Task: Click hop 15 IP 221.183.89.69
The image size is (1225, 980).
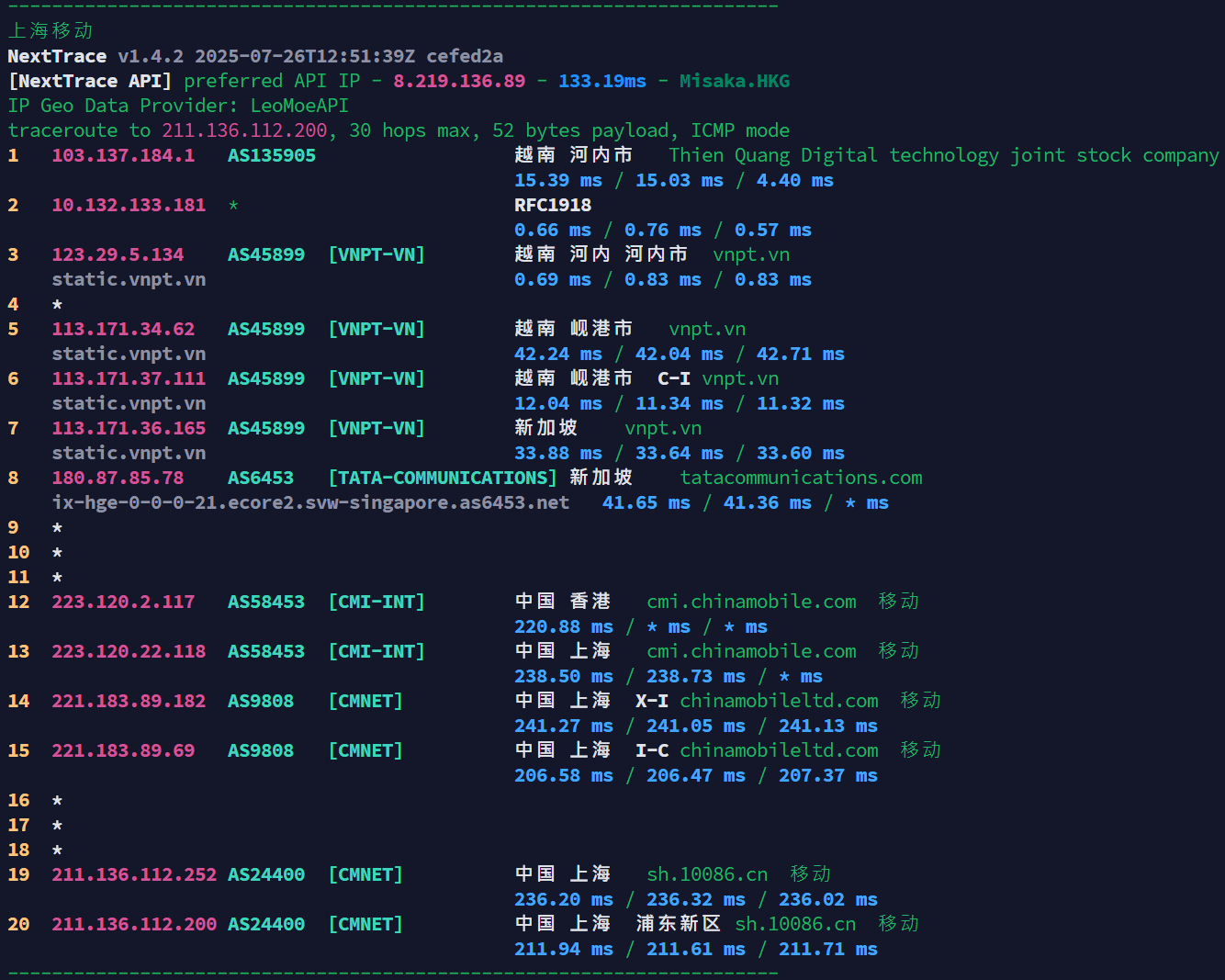Action: 123,750
